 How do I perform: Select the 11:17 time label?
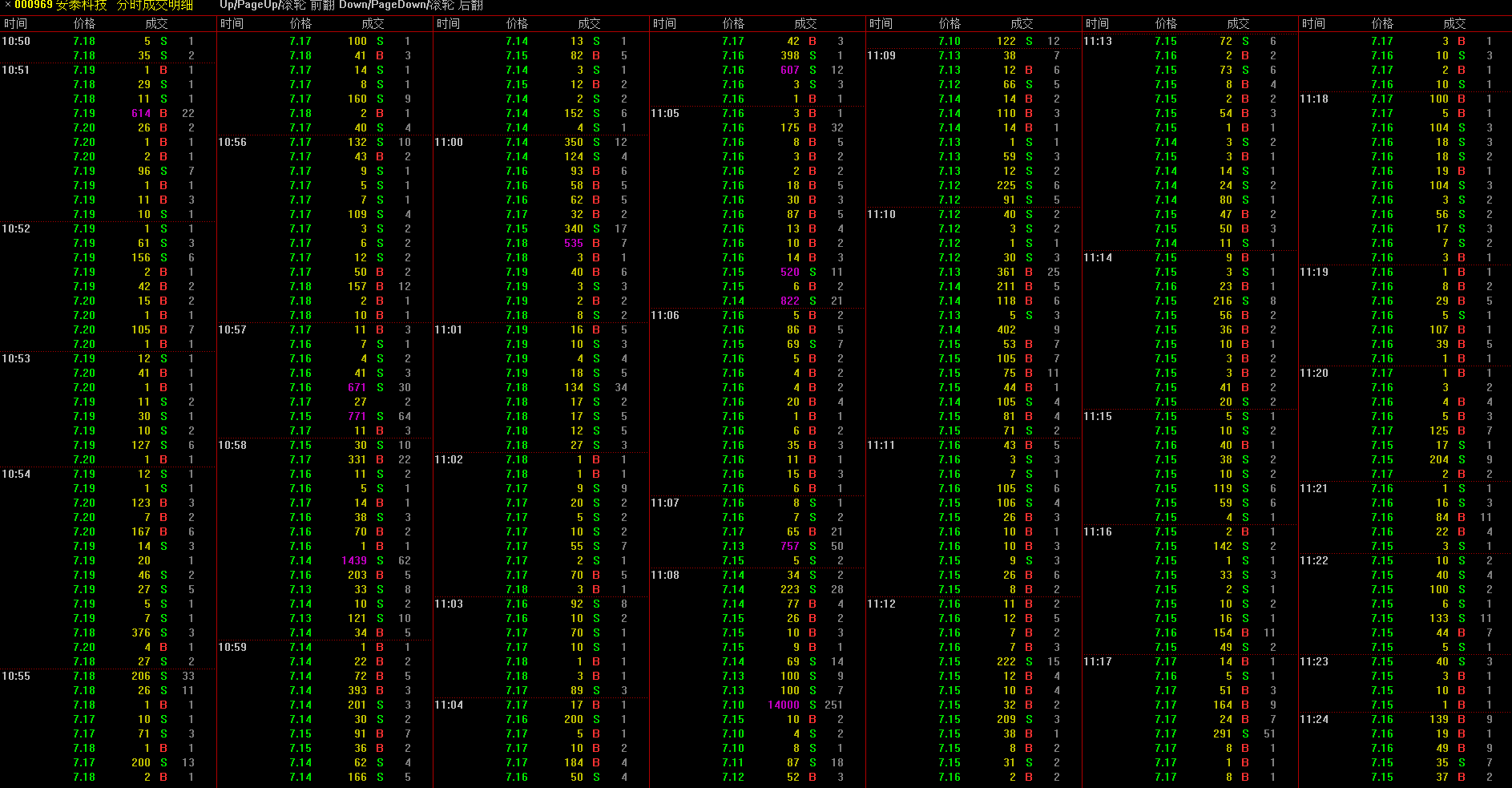[x=1098, y=661]
